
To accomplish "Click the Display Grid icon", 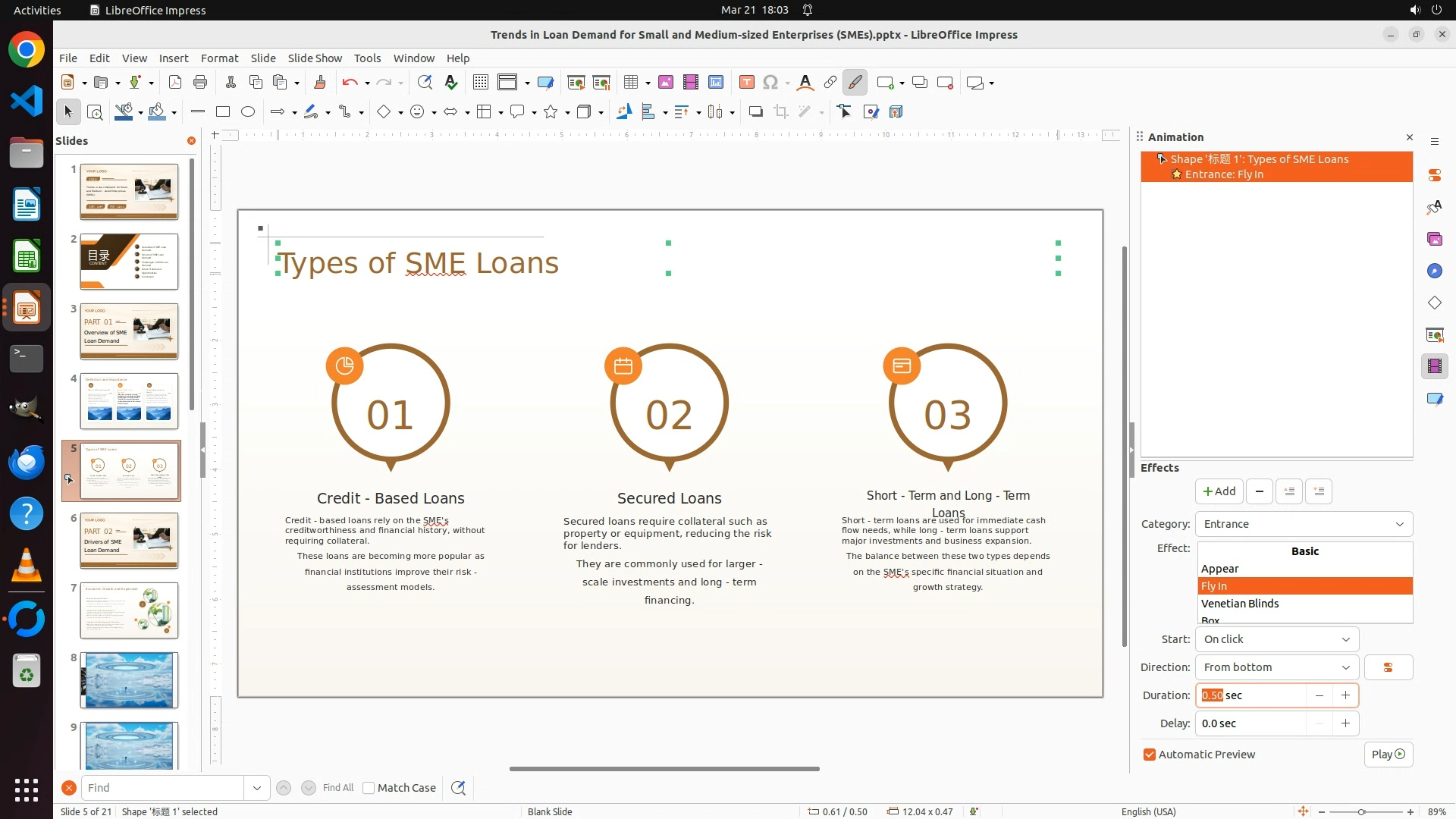I will pos(480,83).
